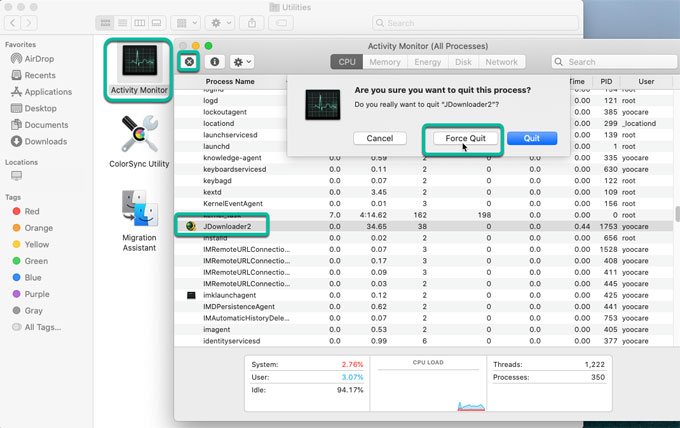This screenshot has width=680, height=428.
Task: Select the Red tag in sidebar
Action: tap(32, 212)
